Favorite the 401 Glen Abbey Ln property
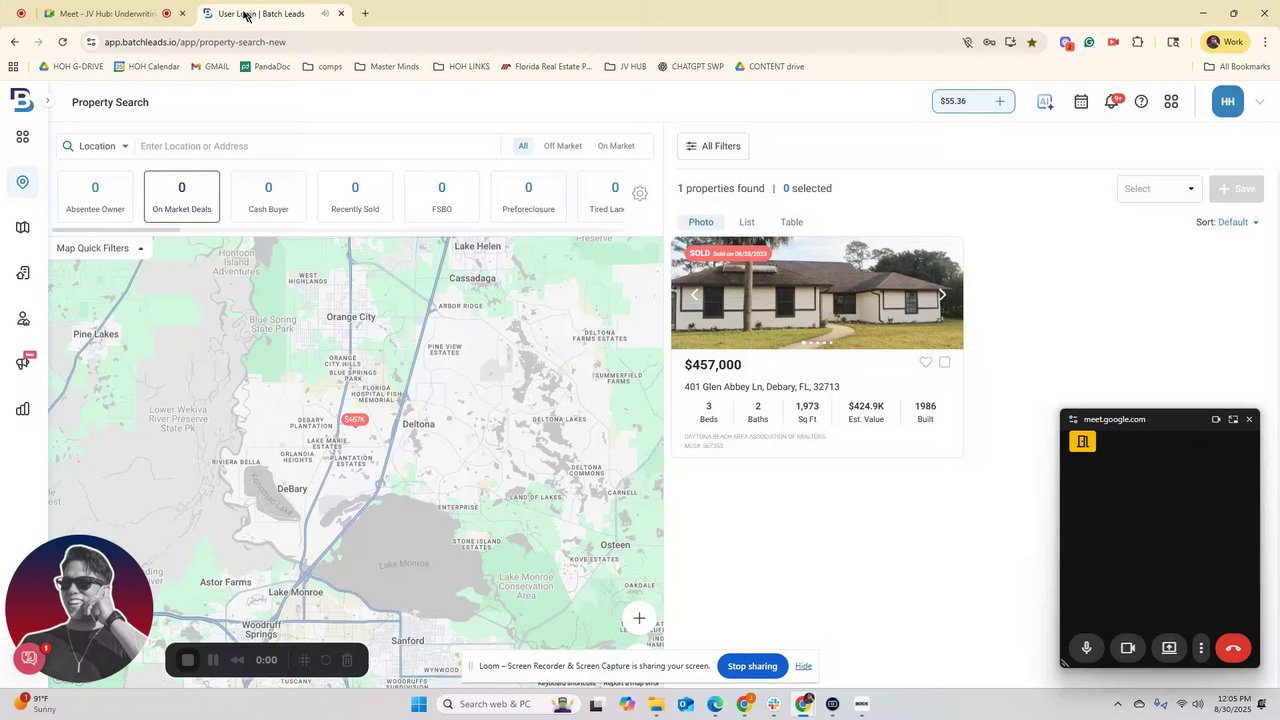1280x720 pixels. tap(926, 363)
